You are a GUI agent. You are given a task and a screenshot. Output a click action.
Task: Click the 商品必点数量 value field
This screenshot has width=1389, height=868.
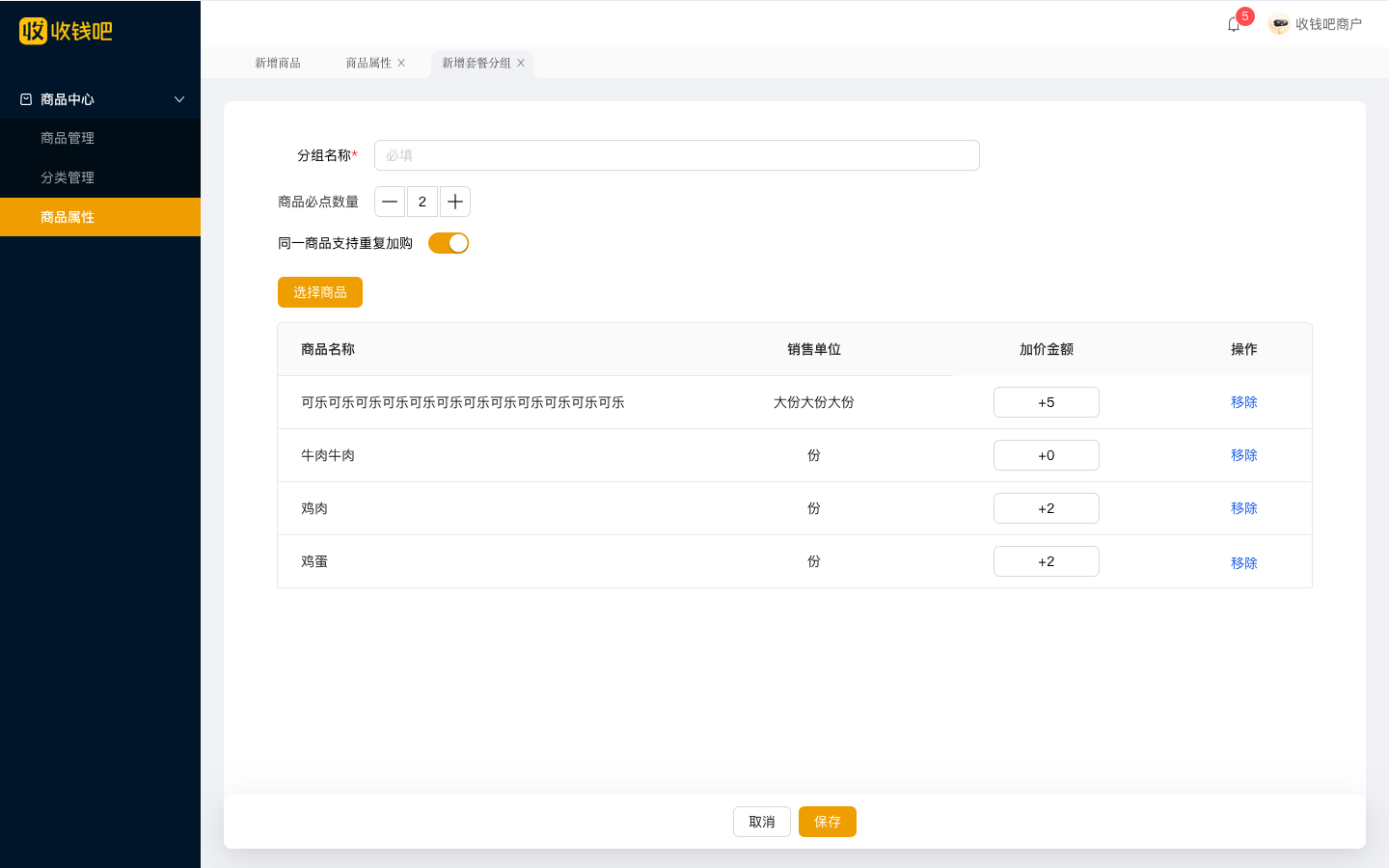click(422, 202)
